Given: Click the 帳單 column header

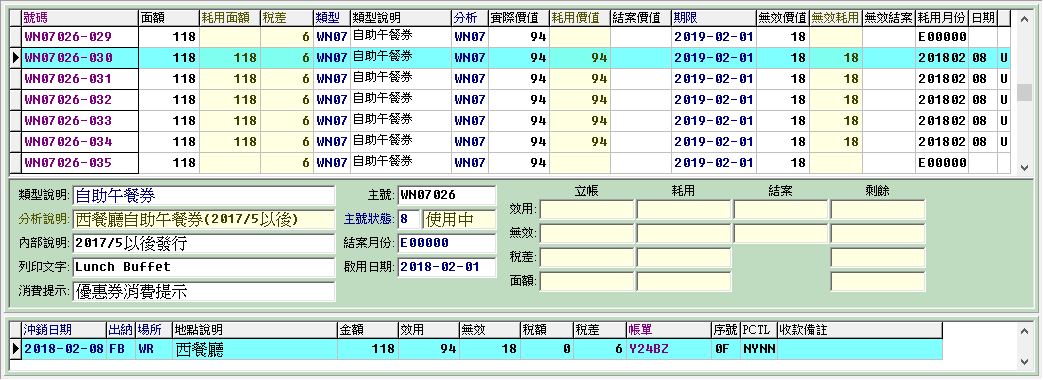Looking at the screenshot, I should pos(669,330).
